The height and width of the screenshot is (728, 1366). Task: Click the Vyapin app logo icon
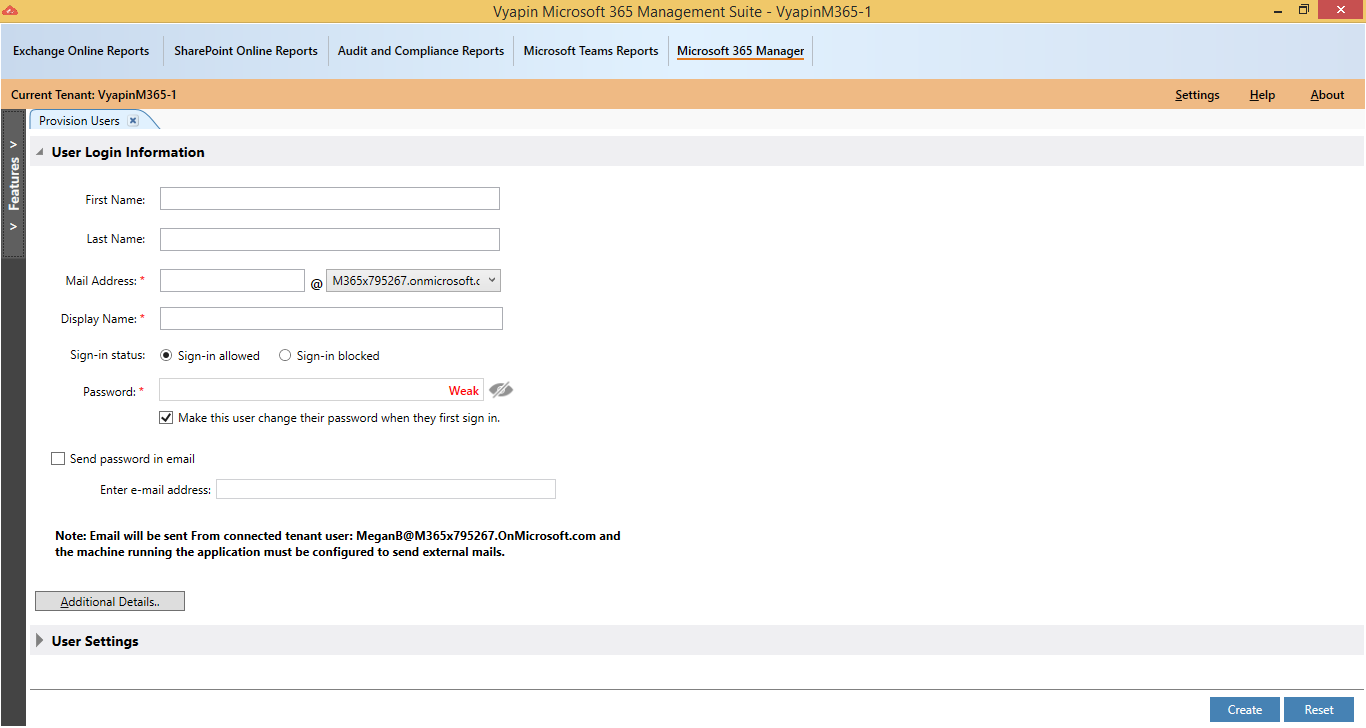[x=10, y=10]
